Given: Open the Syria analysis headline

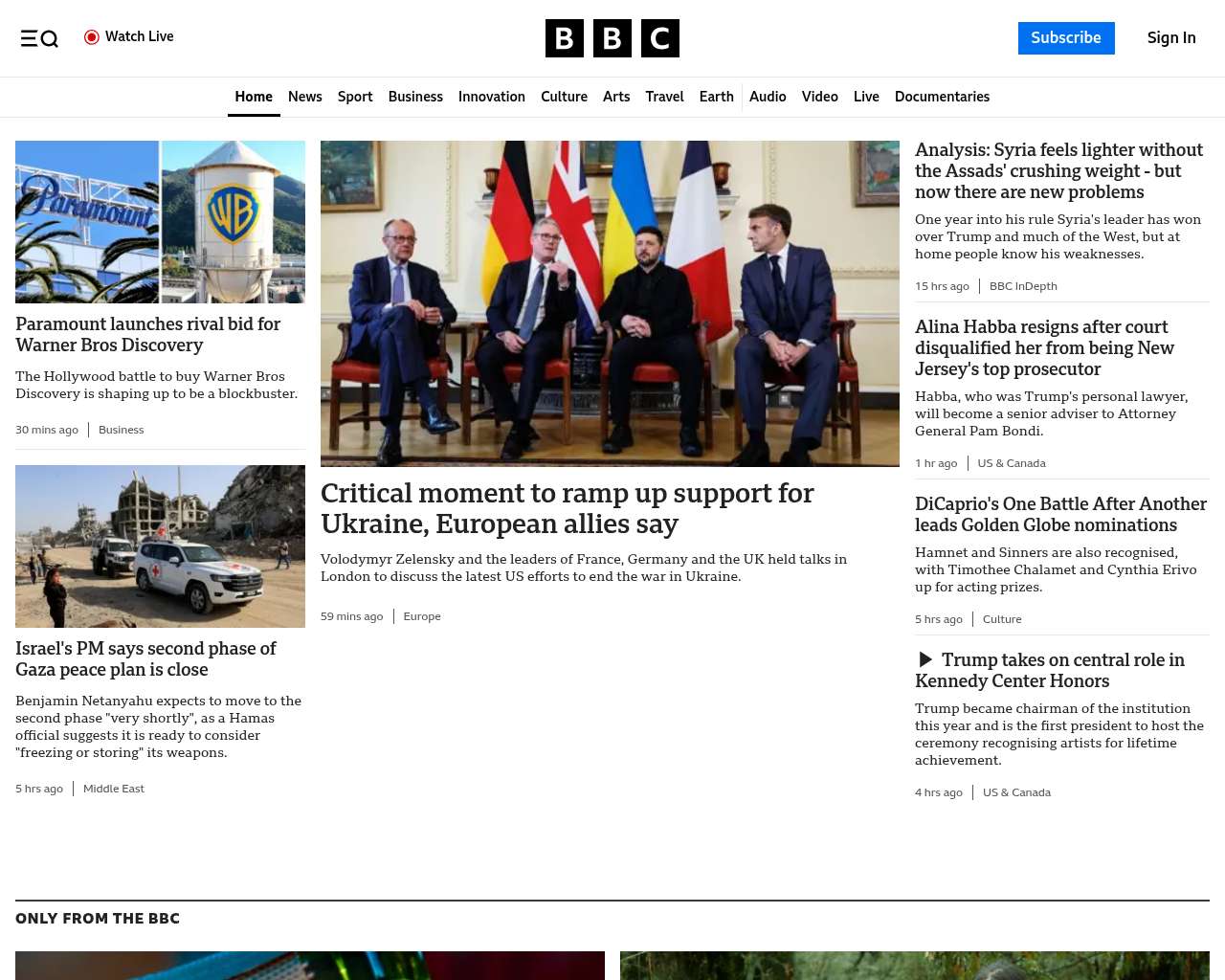Looking at the screenshot, I should (1058, 170).
